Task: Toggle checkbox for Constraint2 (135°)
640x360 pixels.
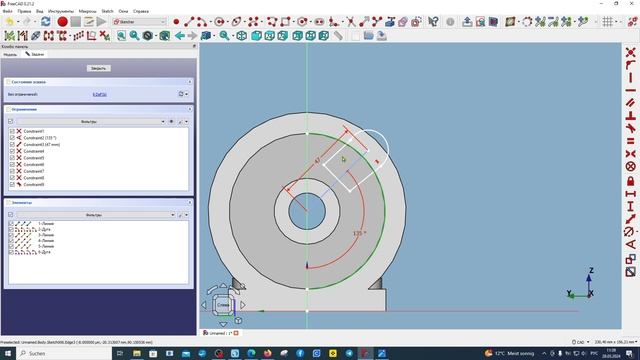Action: coord(12,138)
